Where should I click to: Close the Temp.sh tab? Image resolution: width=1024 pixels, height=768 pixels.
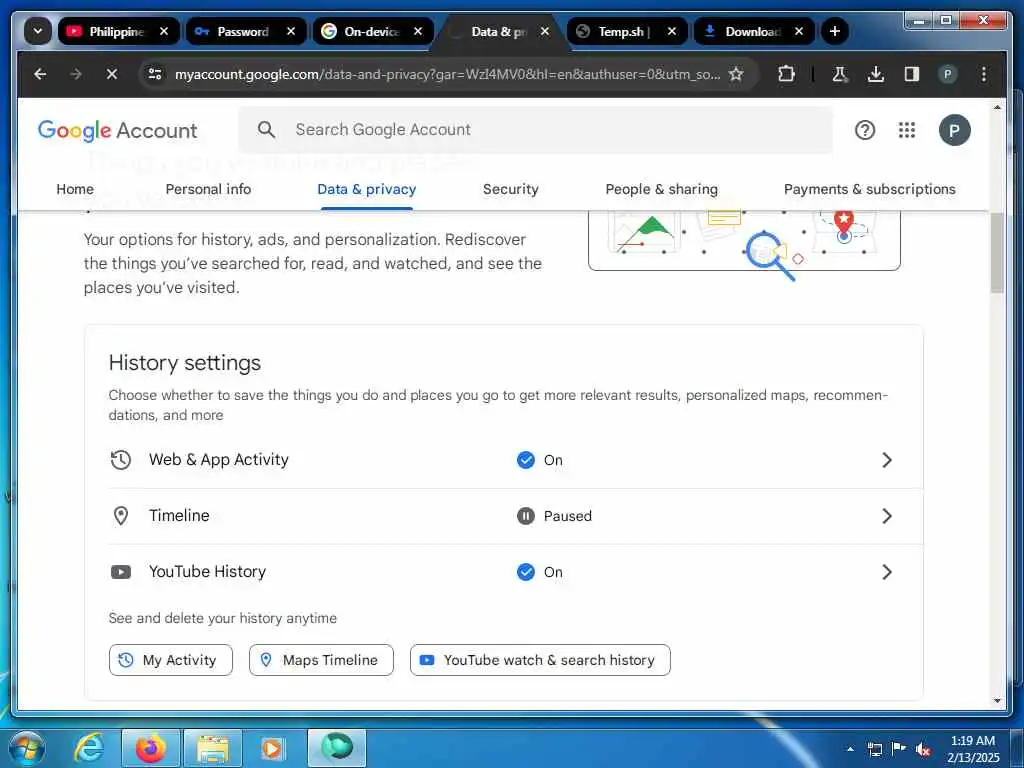[x=672, y=31]
